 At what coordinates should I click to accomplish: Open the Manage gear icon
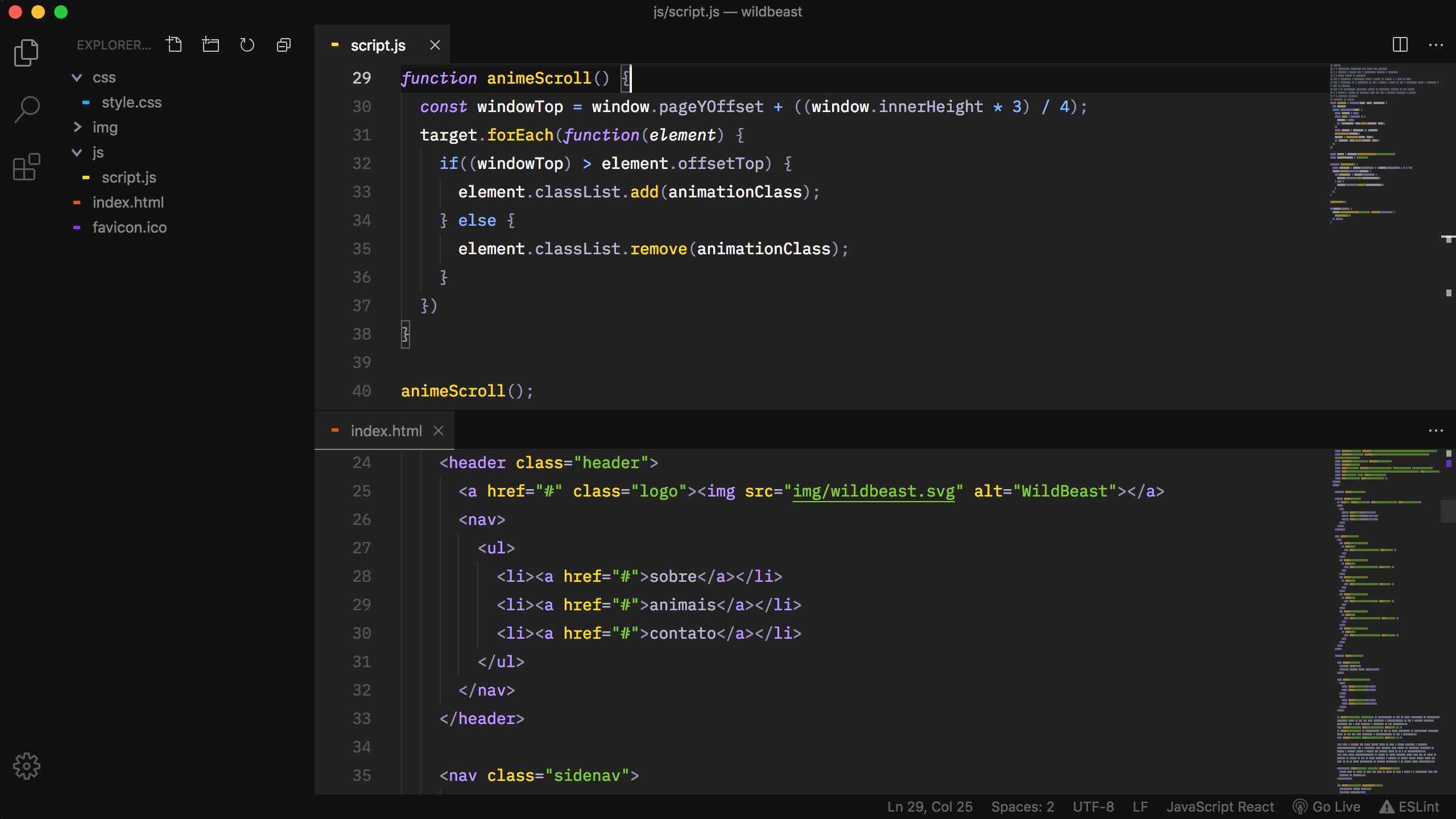click(26, 766)
